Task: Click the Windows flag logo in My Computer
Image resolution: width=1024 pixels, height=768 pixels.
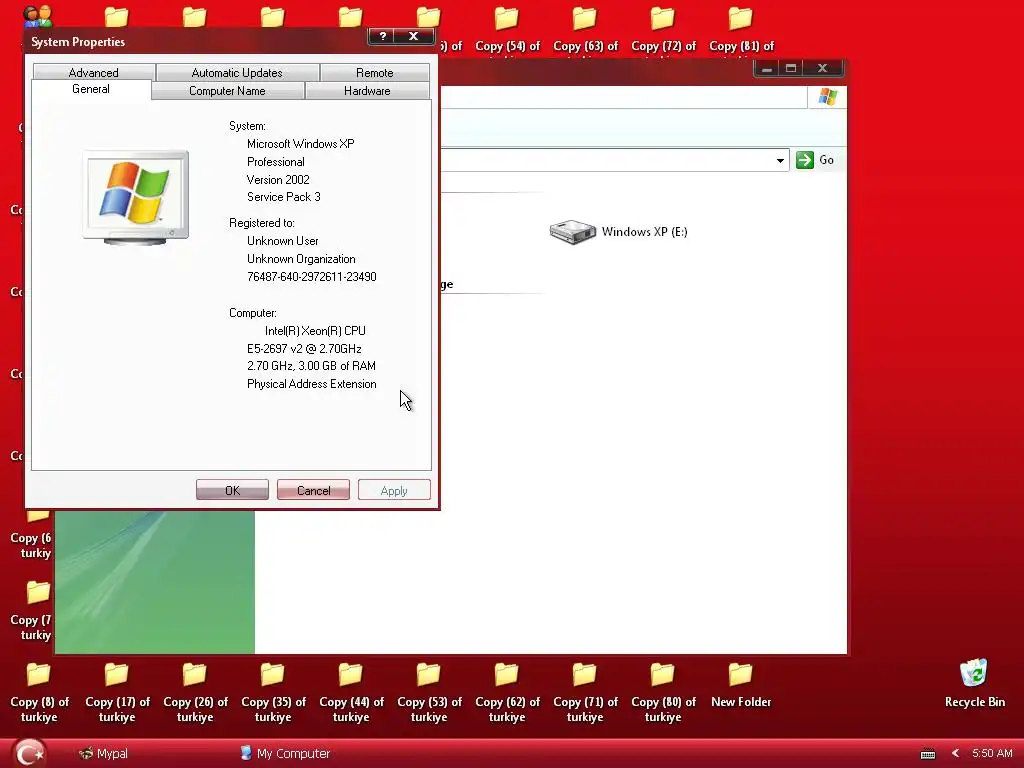Action: click(x=827, y=97)
